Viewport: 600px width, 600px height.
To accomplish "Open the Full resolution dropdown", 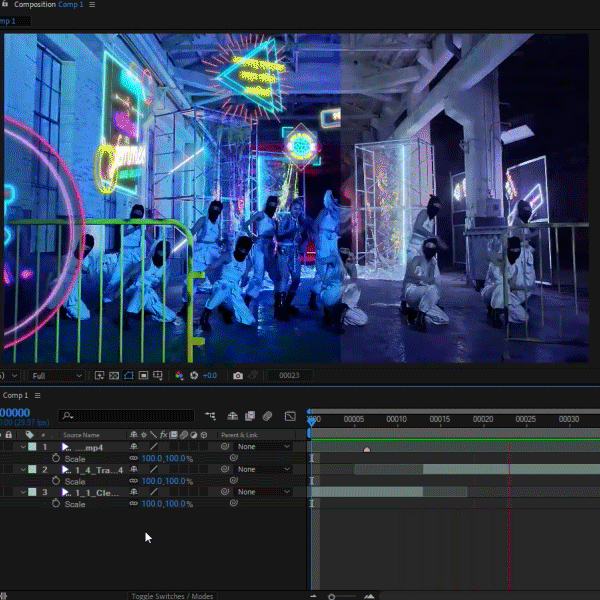I will click(x=57, y=376).
